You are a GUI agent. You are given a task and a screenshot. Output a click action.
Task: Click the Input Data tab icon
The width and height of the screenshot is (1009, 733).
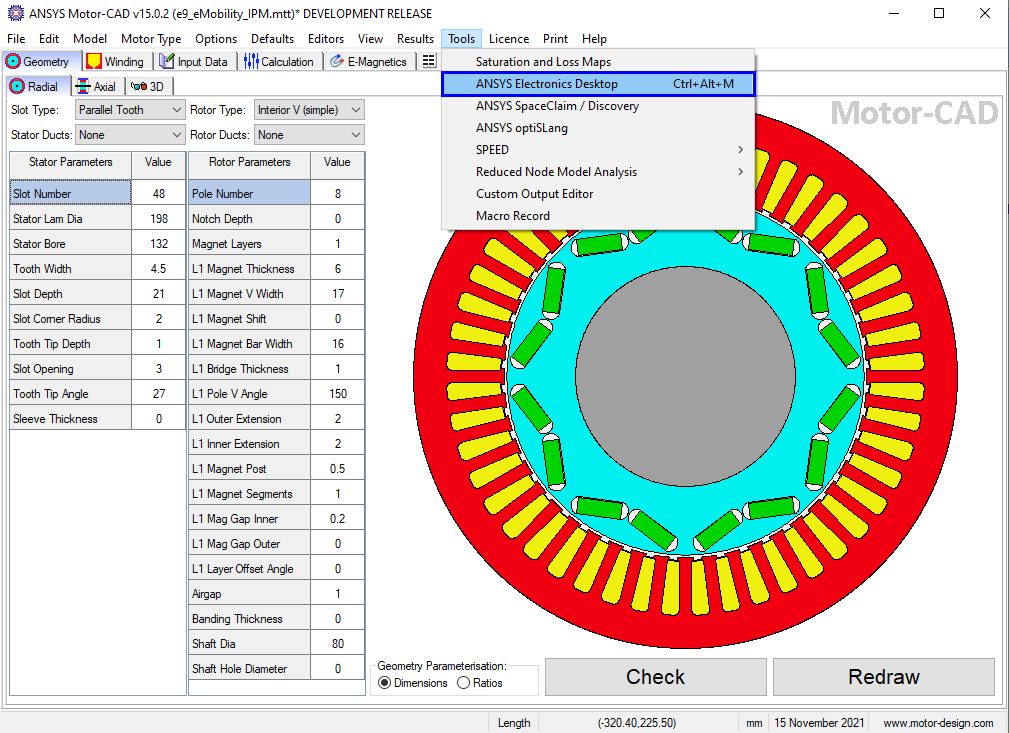[167, 62]
